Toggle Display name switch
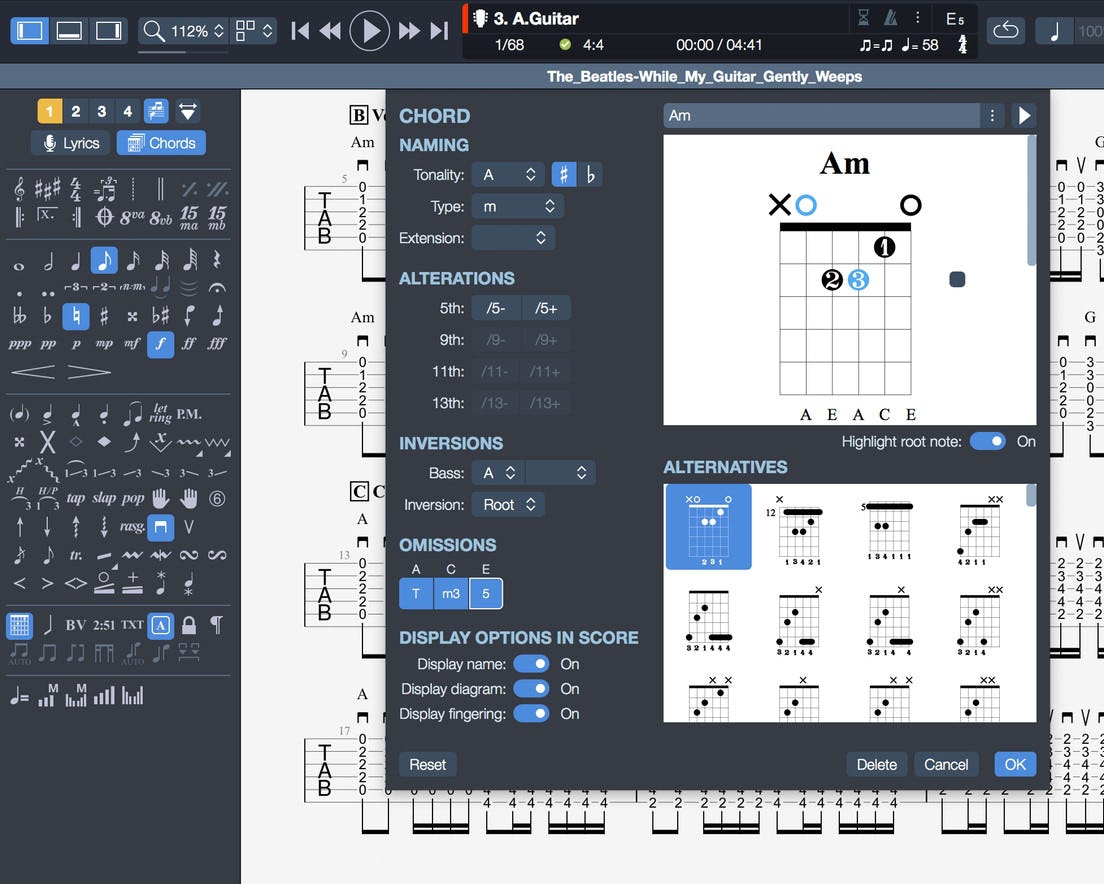 pos(531,664)
